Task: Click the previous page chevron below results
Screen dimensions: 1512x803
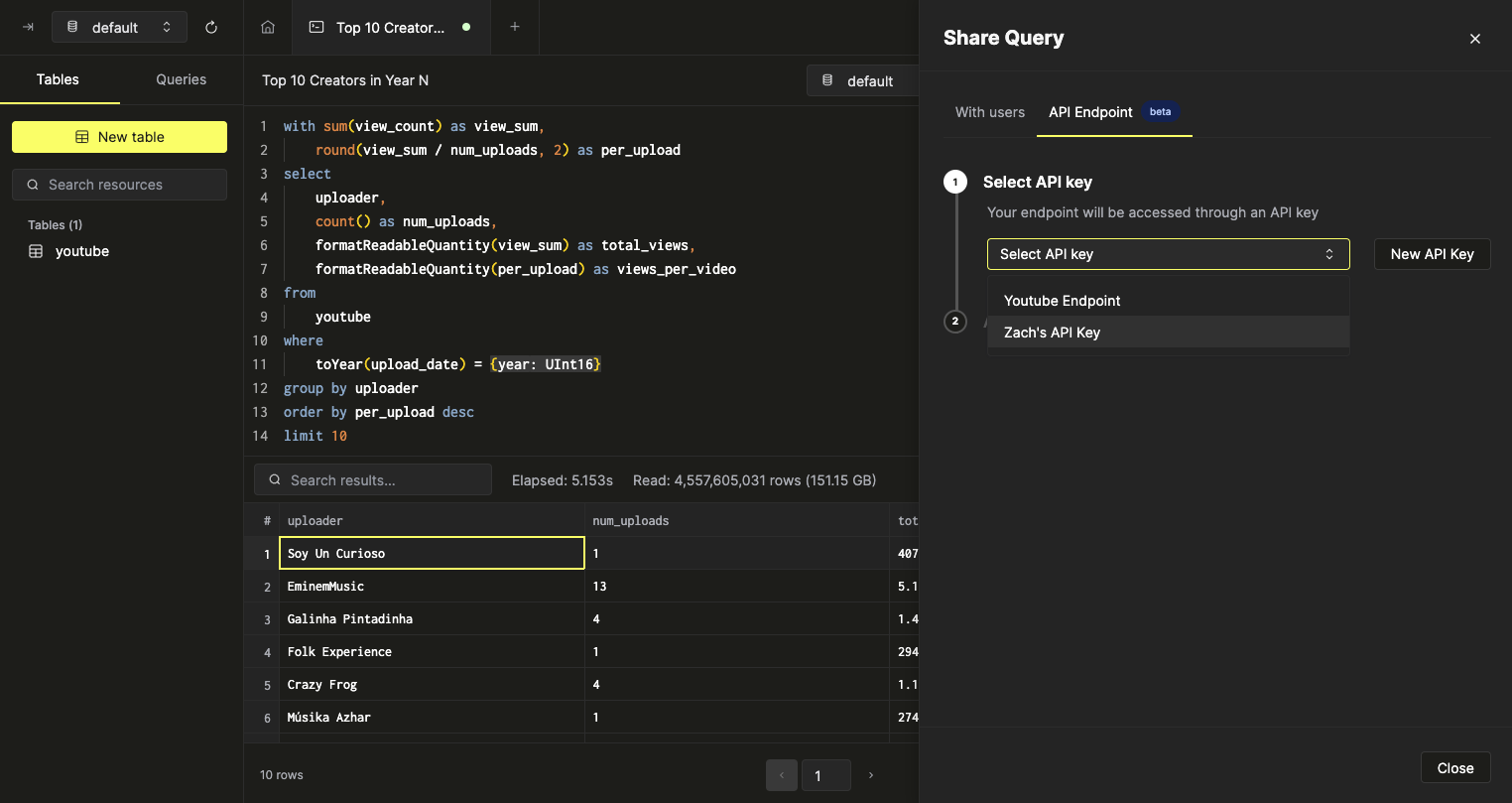Action: click(x=781, y=775)
